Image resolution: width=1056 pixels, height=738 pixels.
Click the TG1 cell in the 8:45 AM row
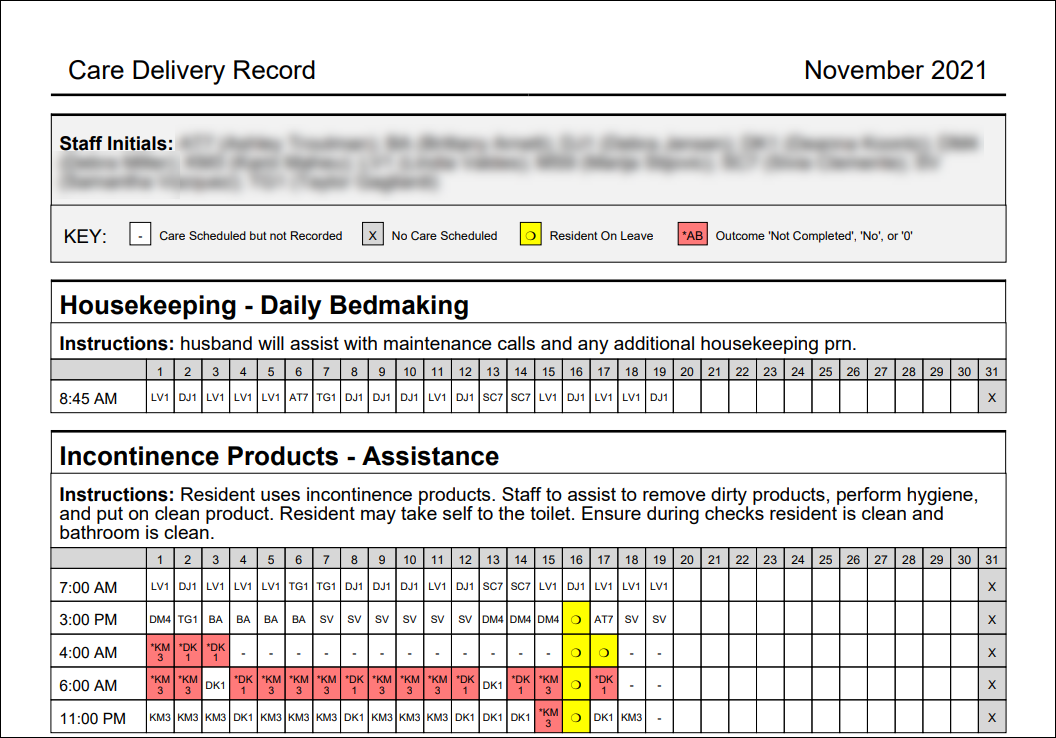click(x=326, y=397)
